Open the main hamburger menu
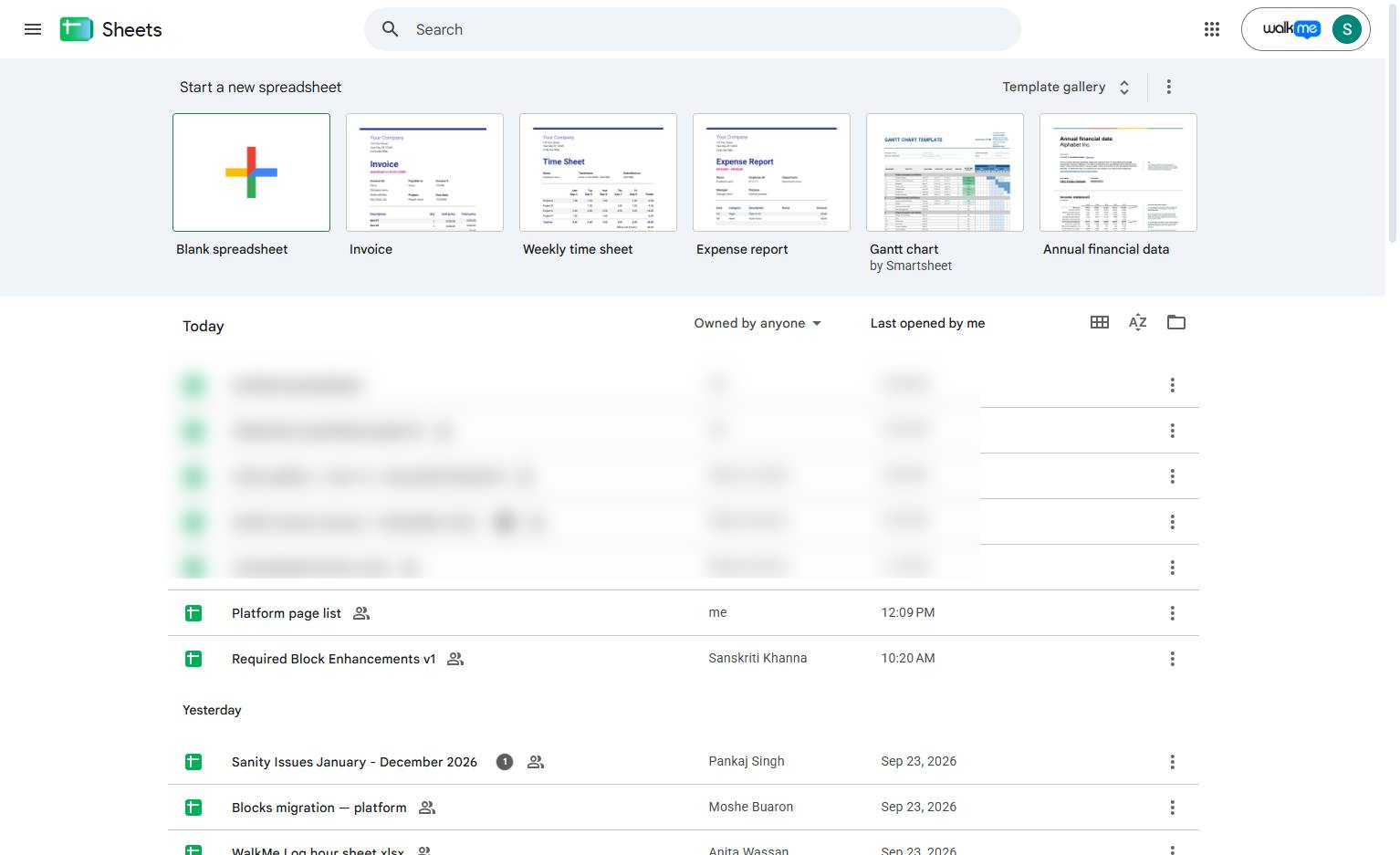1400x855 pixels. click(33, 29)
